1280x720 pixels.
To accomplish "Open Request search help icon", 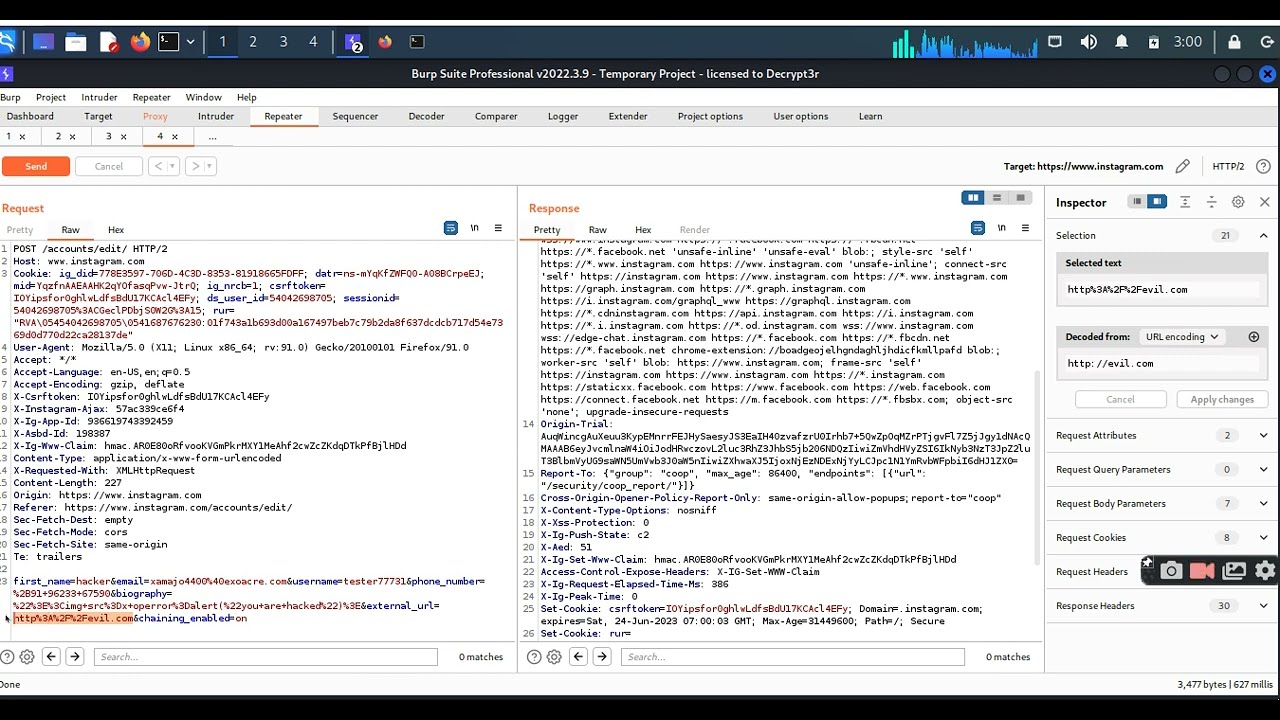I will point(7,657).
